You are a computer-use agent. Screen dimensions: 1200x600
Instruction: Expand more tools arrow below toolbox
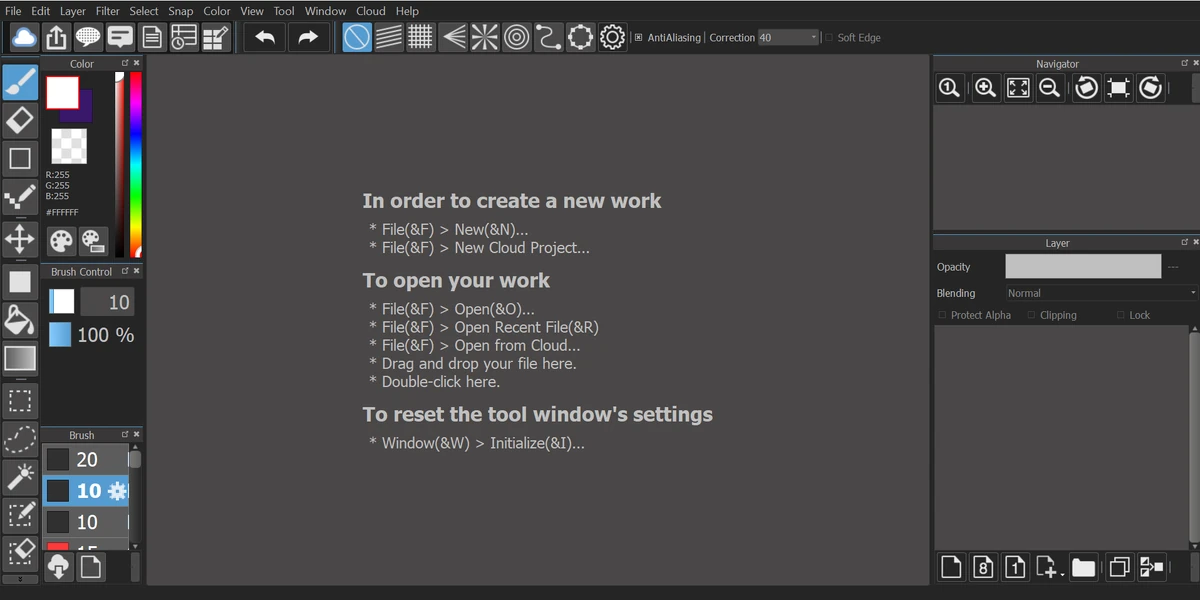coord(20,579)
